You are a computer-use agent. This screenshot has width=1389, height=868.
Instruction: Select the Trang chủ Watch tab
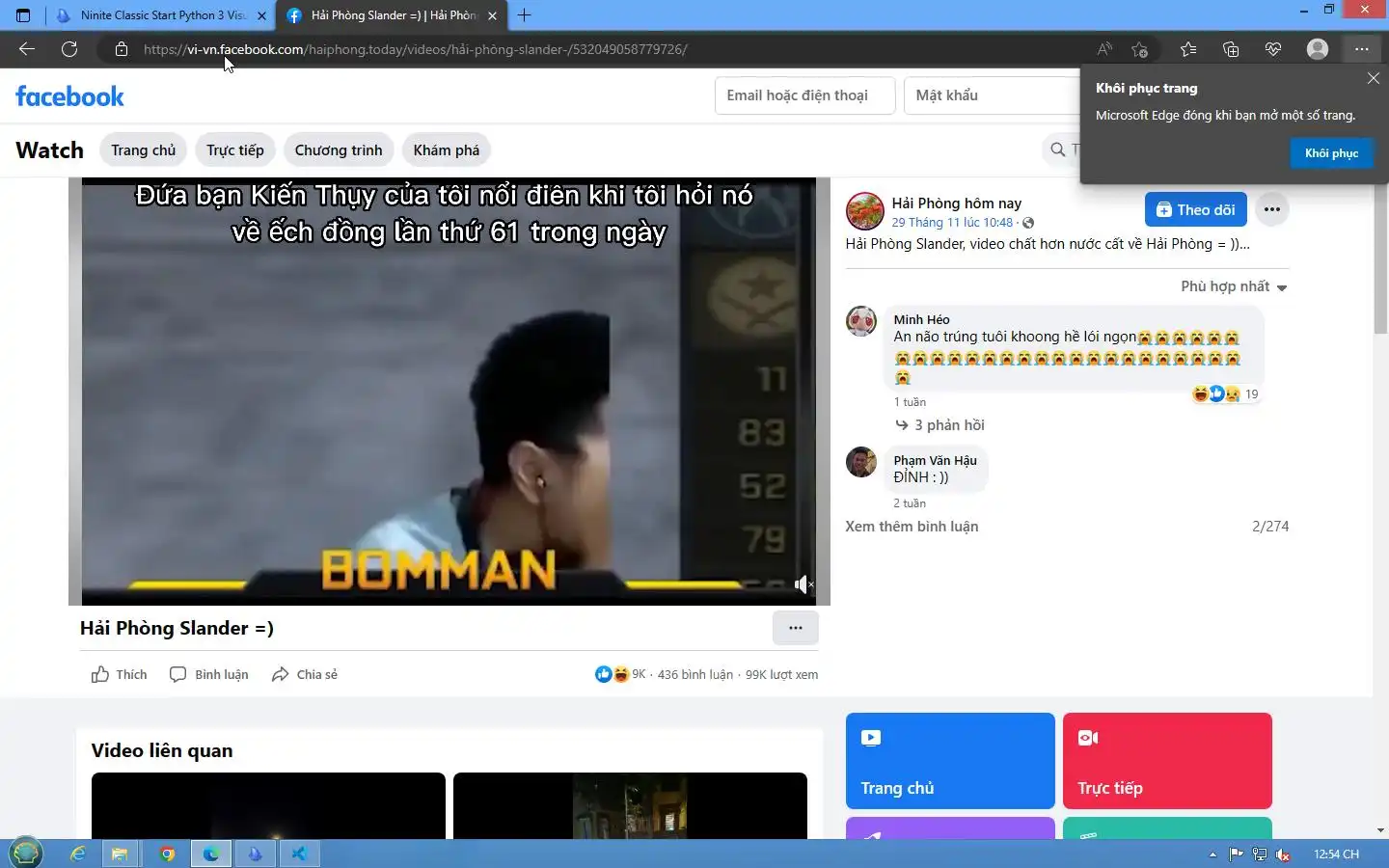[144, 150]
